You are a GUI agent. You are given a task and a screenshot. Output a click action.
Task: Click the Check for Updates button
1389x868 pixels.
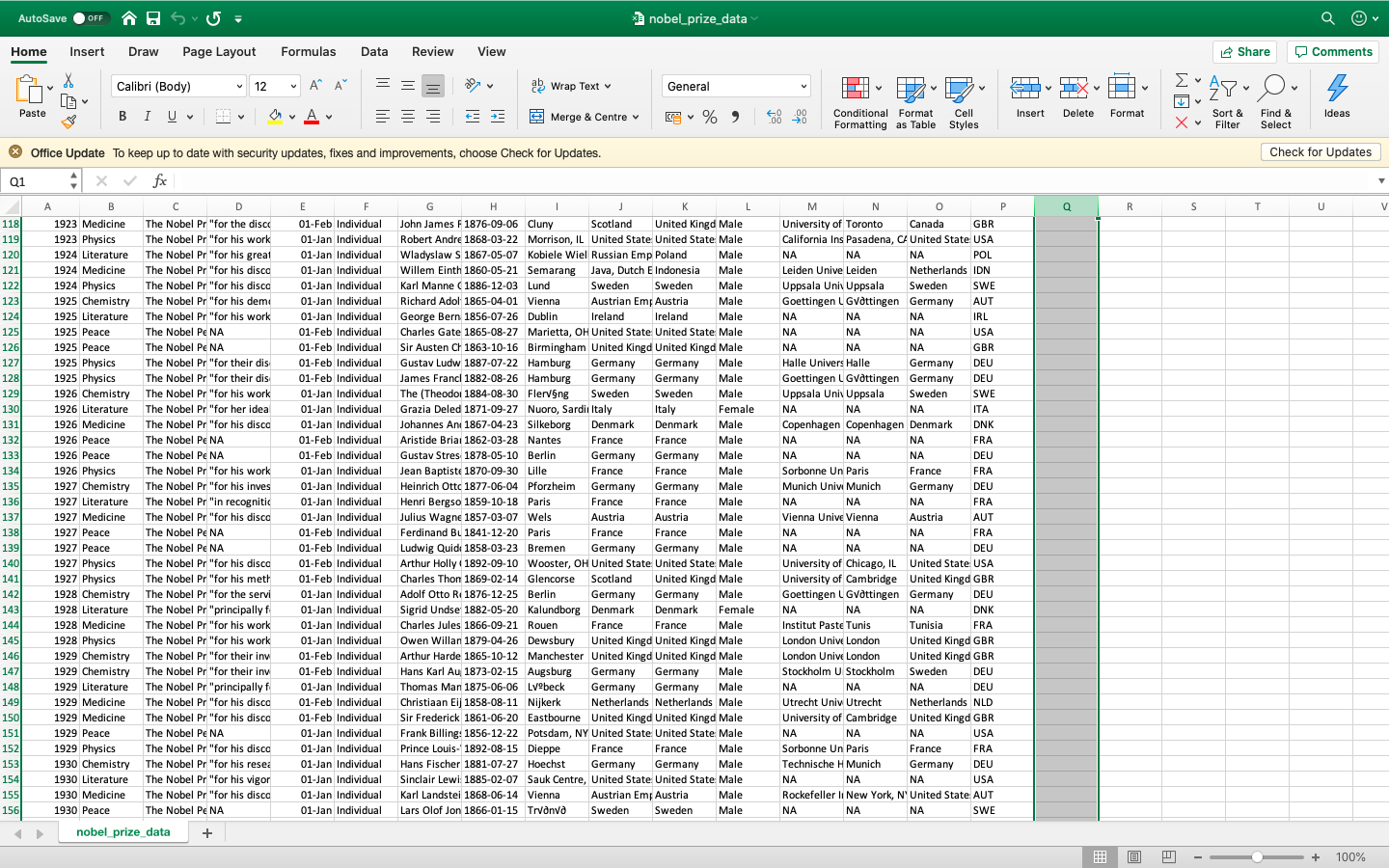click(1321, 151)
